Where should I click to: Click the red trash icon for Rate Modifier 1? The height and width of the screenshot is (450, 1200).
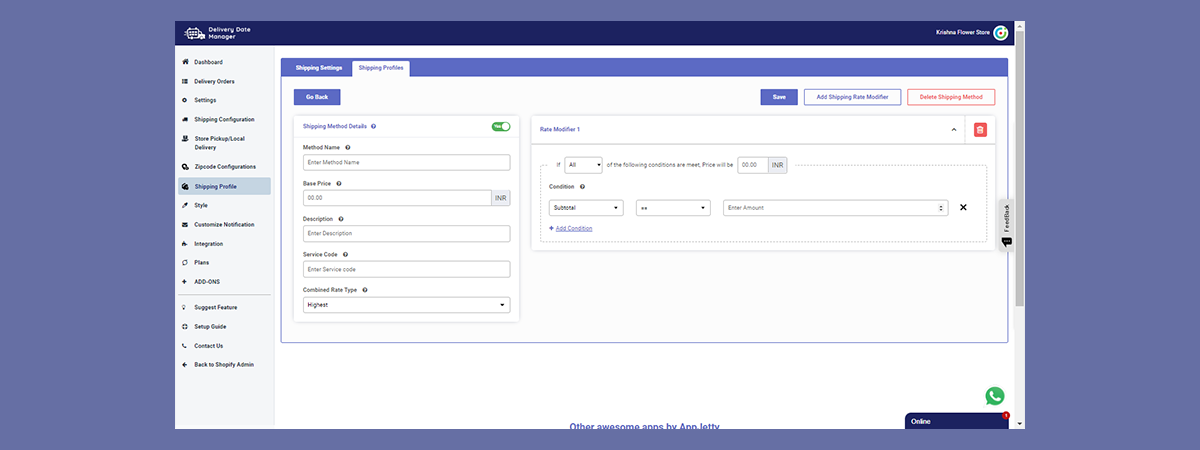point(980,130)
